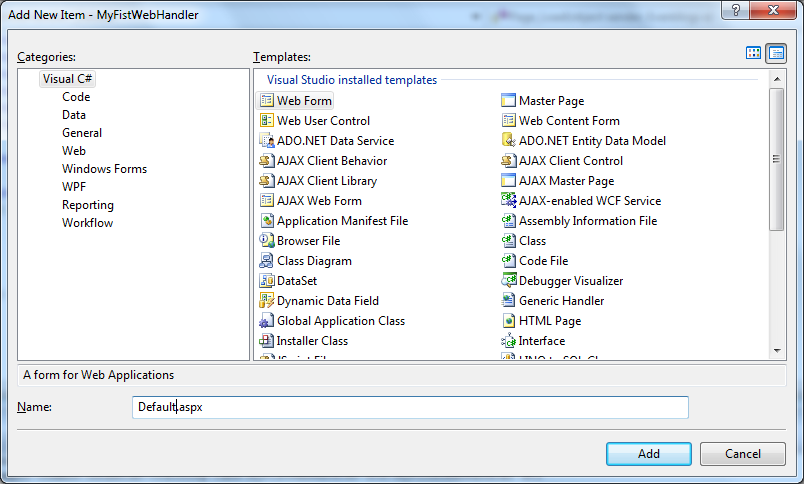Pick the AJAX-enabled WCF Service icon
804x484 pixels.
coord(509,201)
